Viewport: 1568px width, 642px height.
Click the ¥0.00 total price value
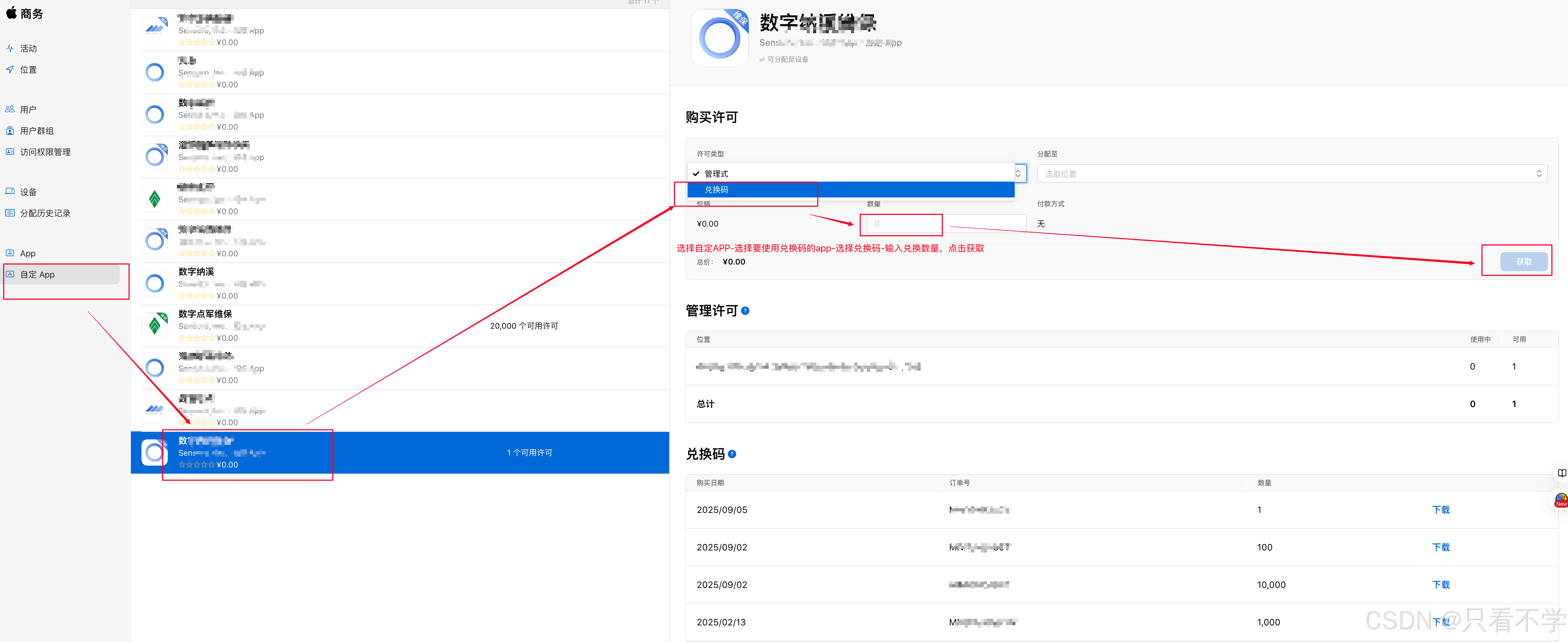pyautogui.click(x=734, y=262)
